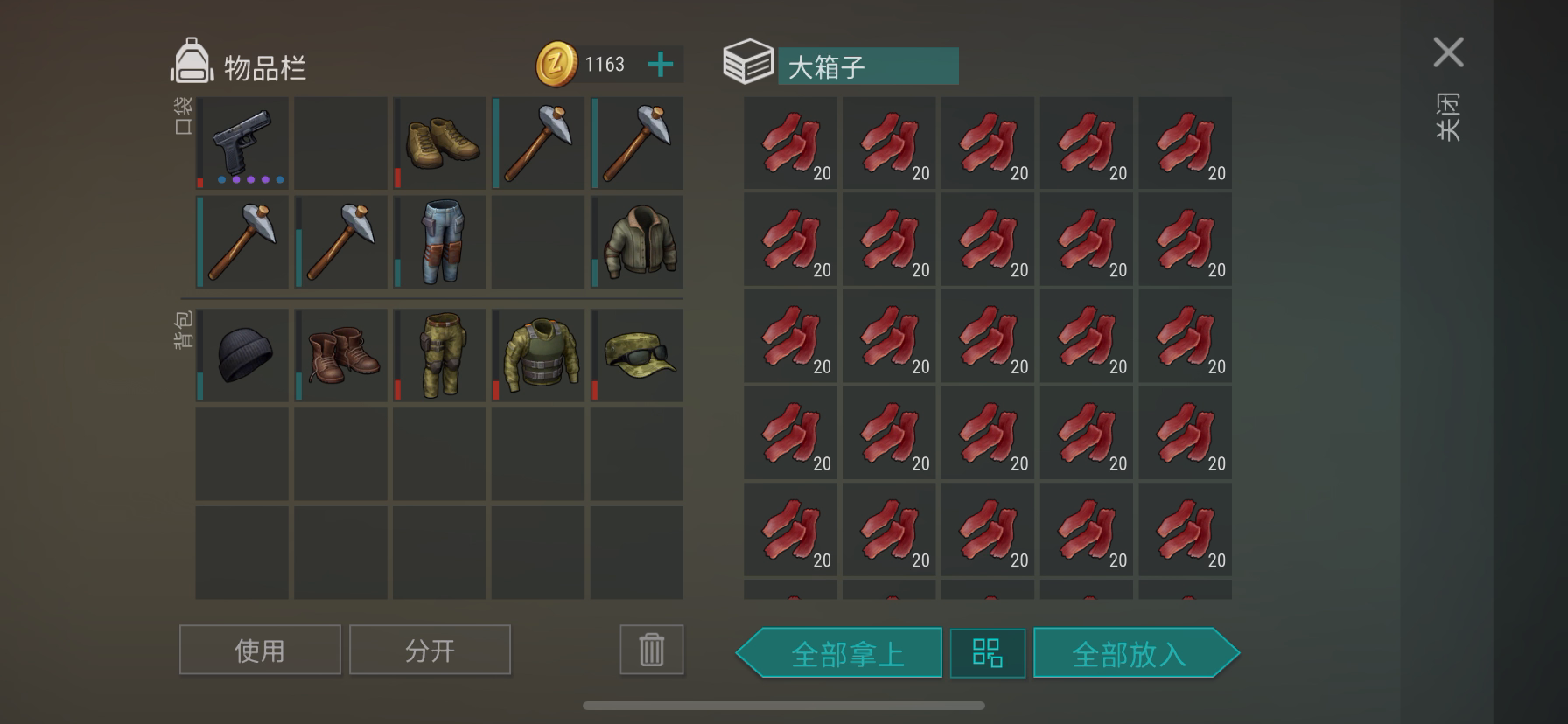Click the 分开 split button
Viewport: 1568px width, 724px height.
coord(430,650)
